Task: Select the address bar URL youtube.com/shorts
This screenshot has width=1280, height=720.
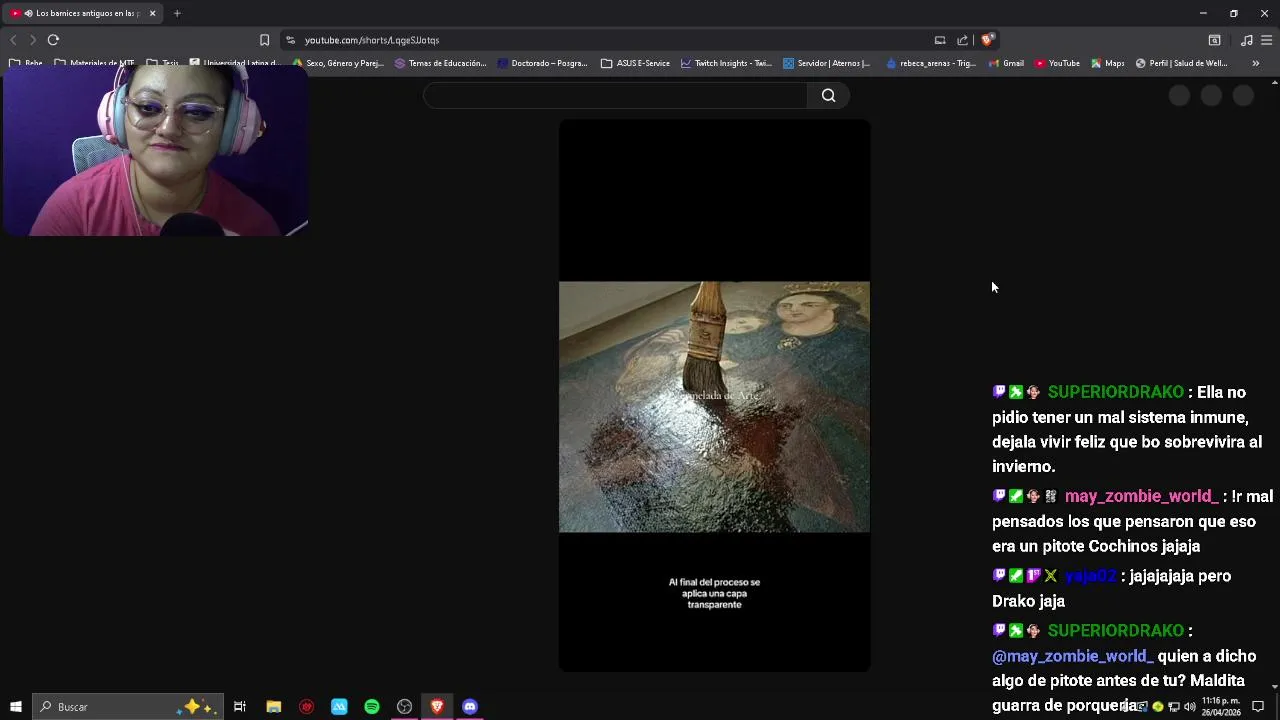Action: pos(372,40)
